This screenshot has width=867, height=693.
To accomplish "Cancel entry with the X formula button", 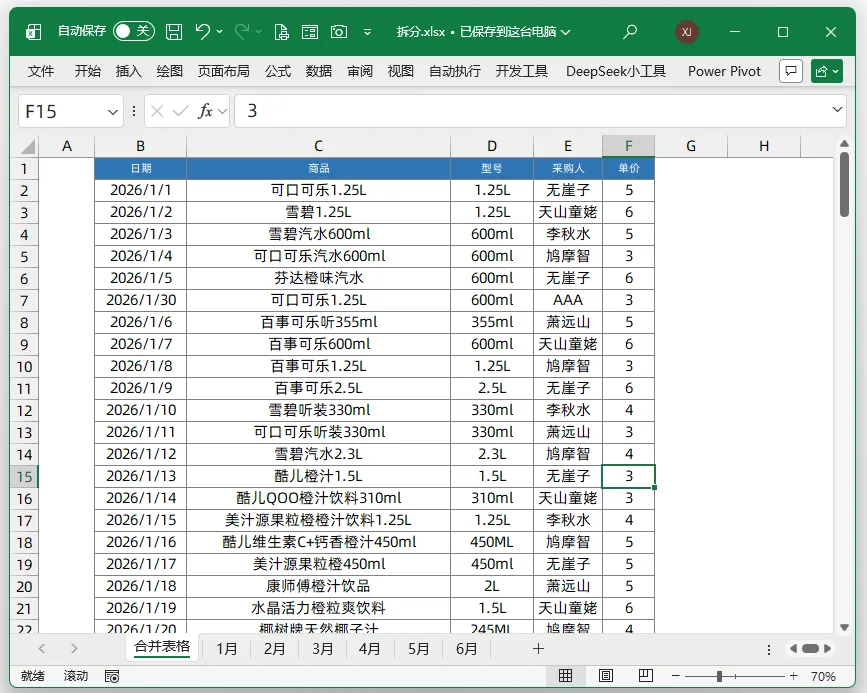I will click(x=157, y=112).
